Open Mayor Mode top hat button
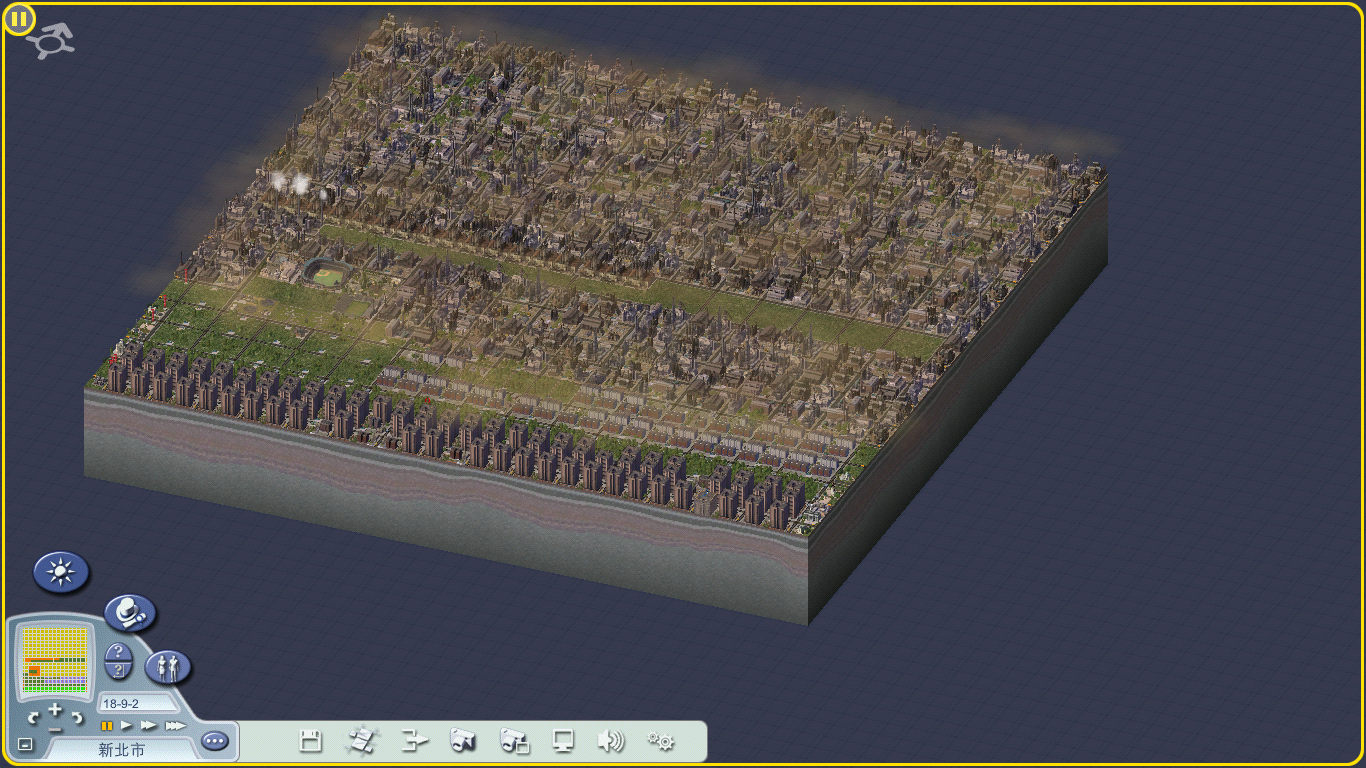This screenshot has width=1366, height=768. click(x=131, y=612)
